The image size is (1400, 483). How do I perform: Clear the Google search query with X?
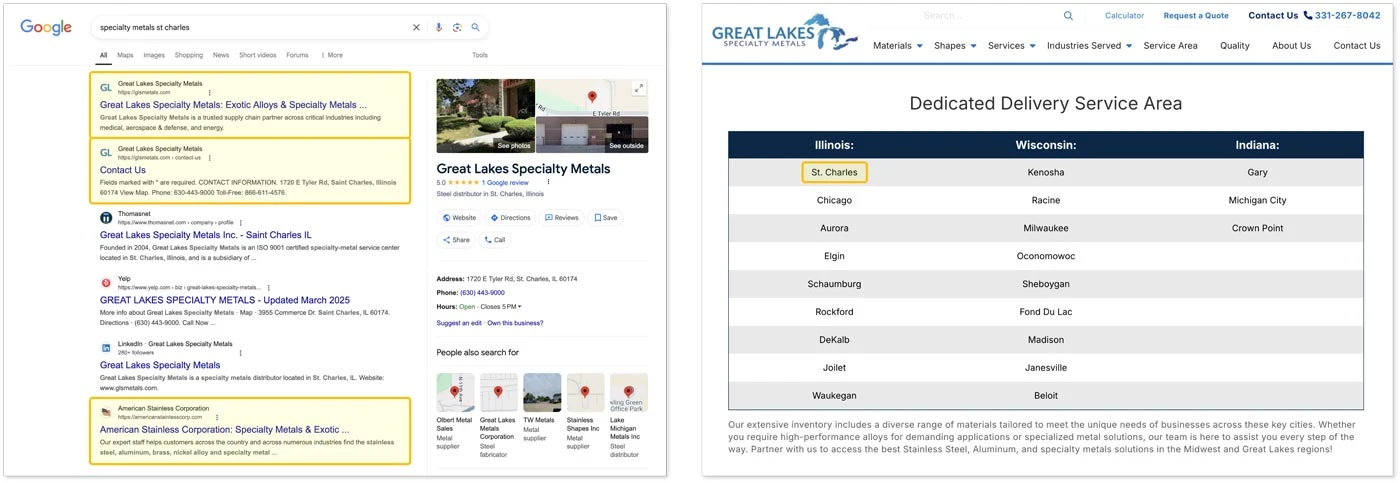click(x=417, y=27)
